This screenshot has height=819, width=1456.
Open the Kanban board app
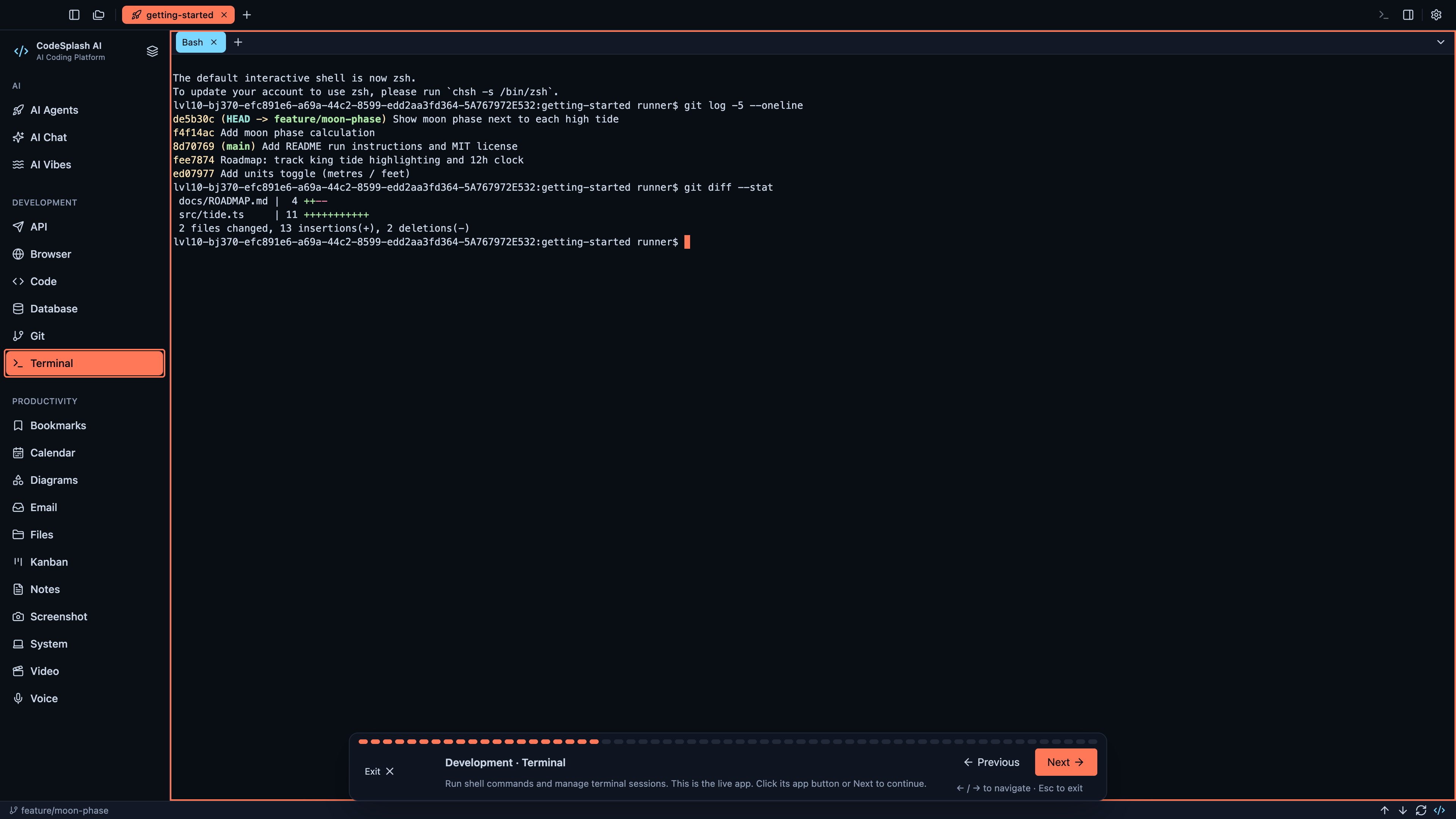[84, 562]
